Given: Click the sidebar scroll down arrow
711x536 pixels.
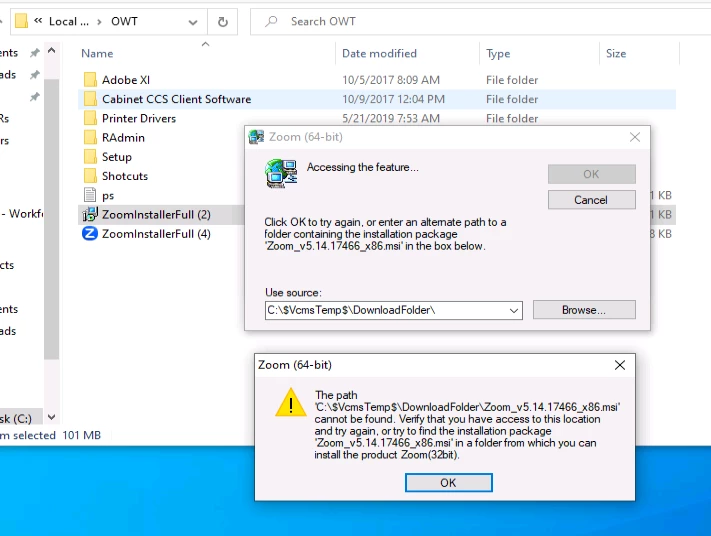Looking at the screenshot, I should click(x=52, y=417).
